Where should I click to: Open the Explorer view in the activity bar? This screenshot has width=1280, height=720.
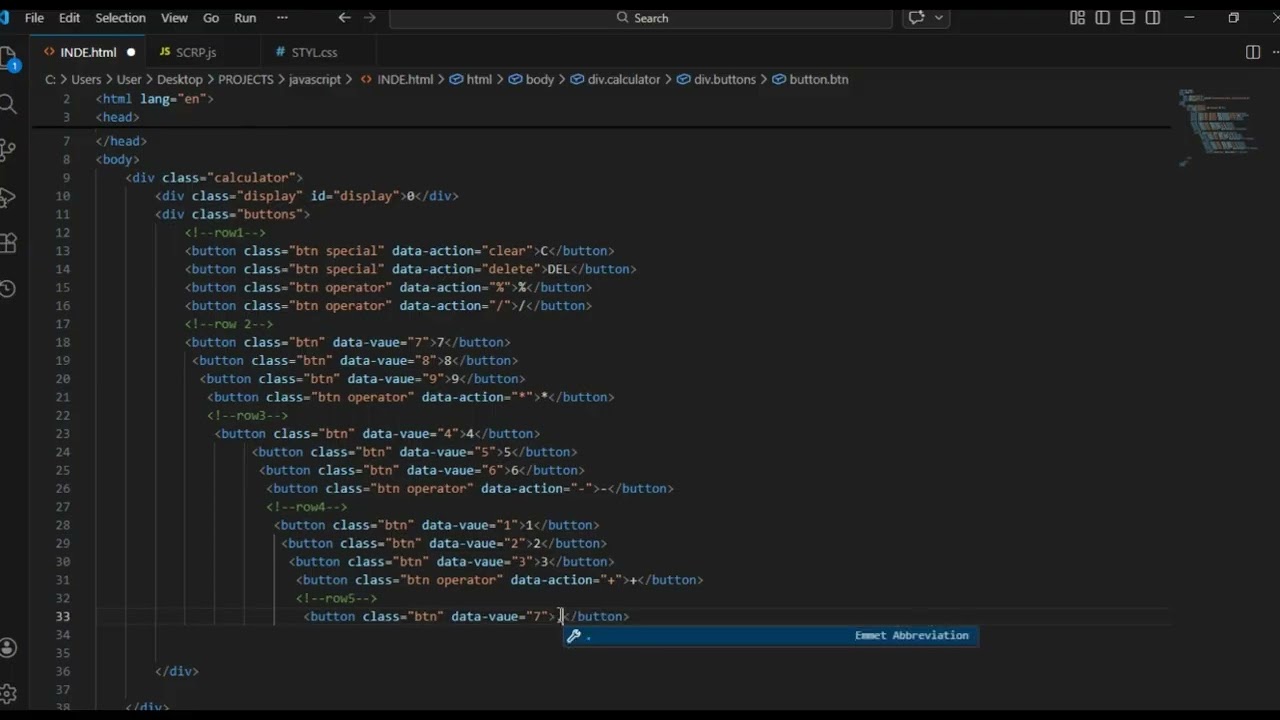click(x=8, y=57)
